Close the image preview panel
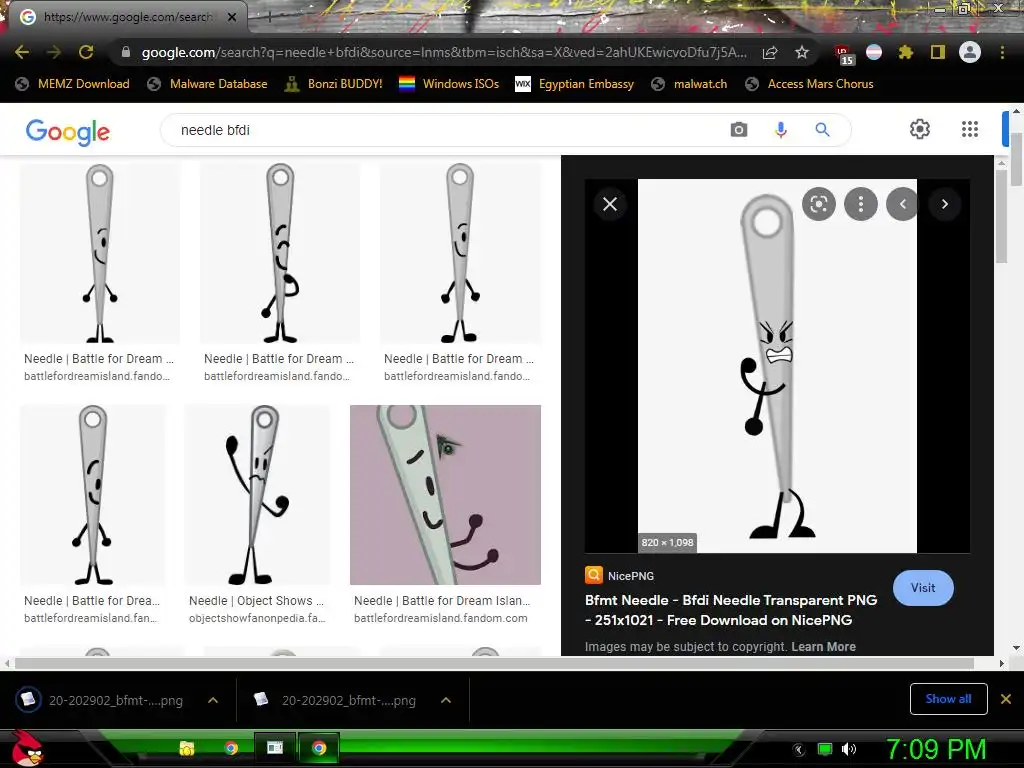This screenshot has width=1024, height=768. [610, 204]
